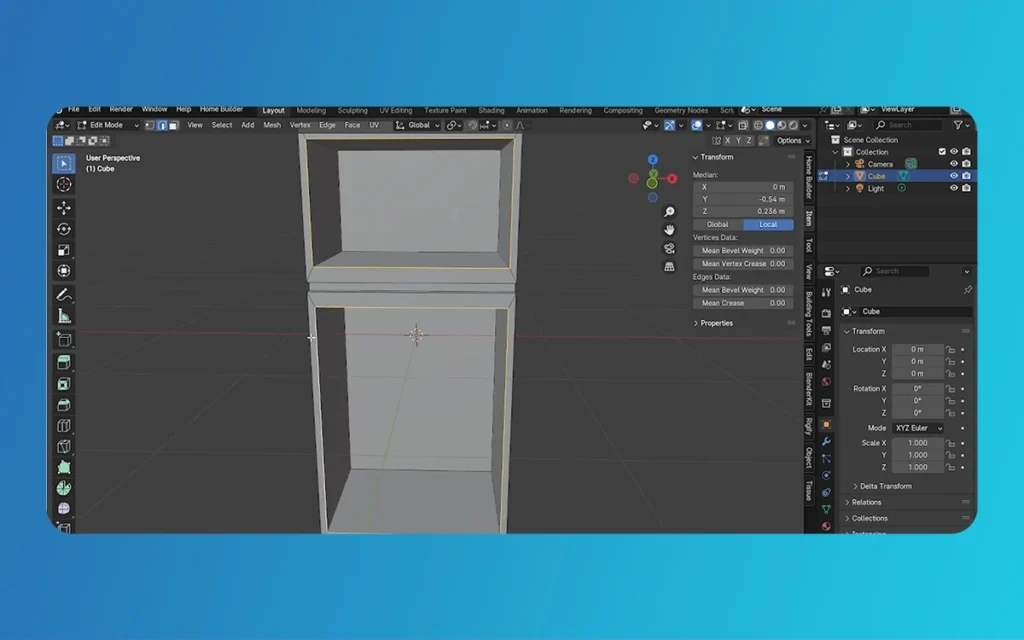Hide the Cube in the outliner
The height and width of the screenshot is (640, 1024).
pos(953,176)
